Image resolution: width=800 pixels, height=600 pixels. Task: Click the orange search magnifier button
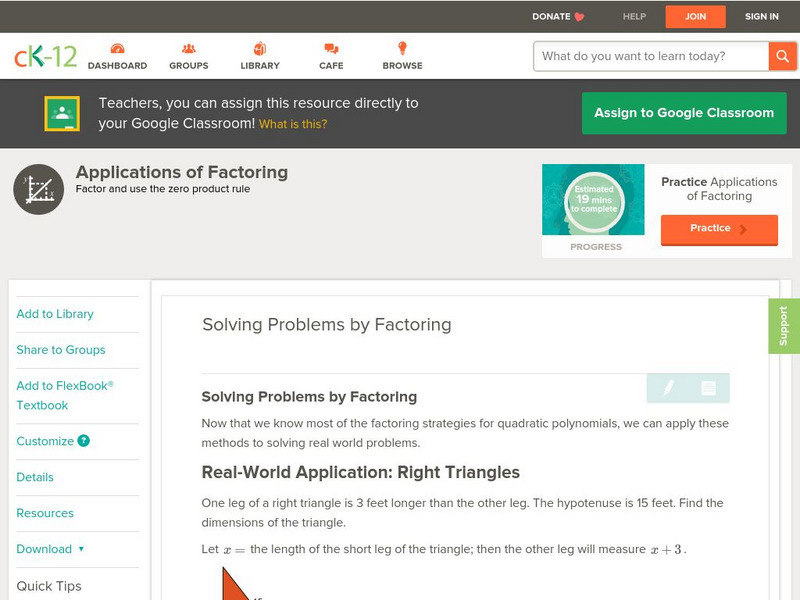782,56
